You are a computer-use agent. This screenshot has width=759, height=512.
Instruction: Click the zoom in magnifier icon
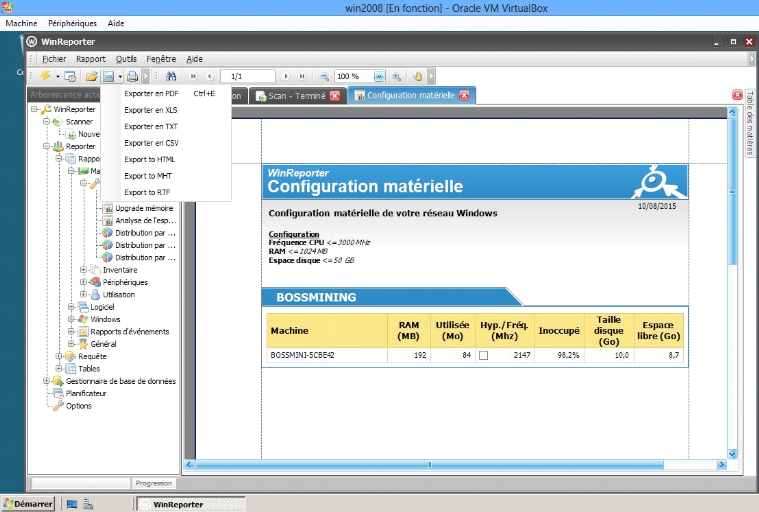pyautogui.click(x=396, y=76)
